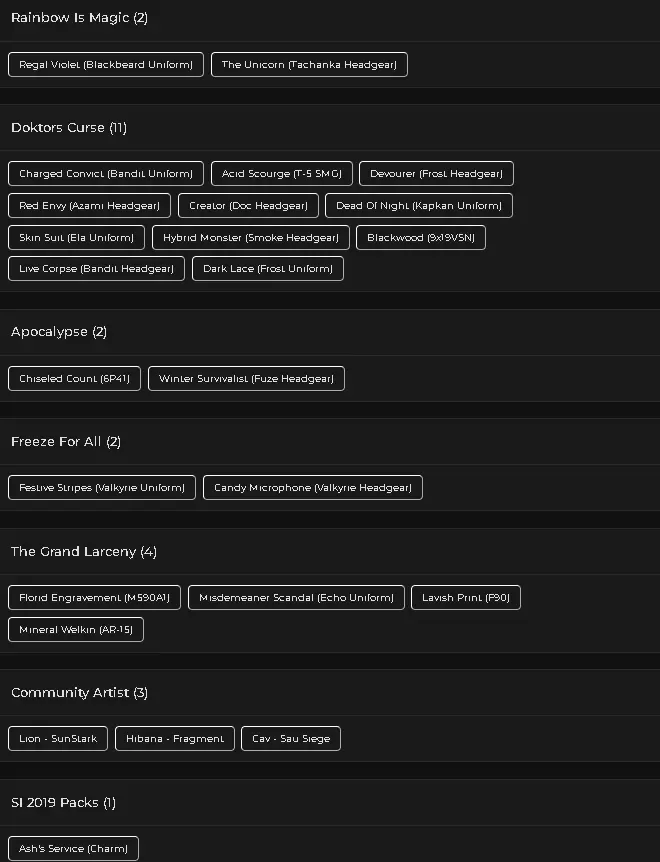Viewport: 660px width, 862px height.
Task: Select The Unicorn (Tachanka Headgear) tag
Action: pos(309,65)
